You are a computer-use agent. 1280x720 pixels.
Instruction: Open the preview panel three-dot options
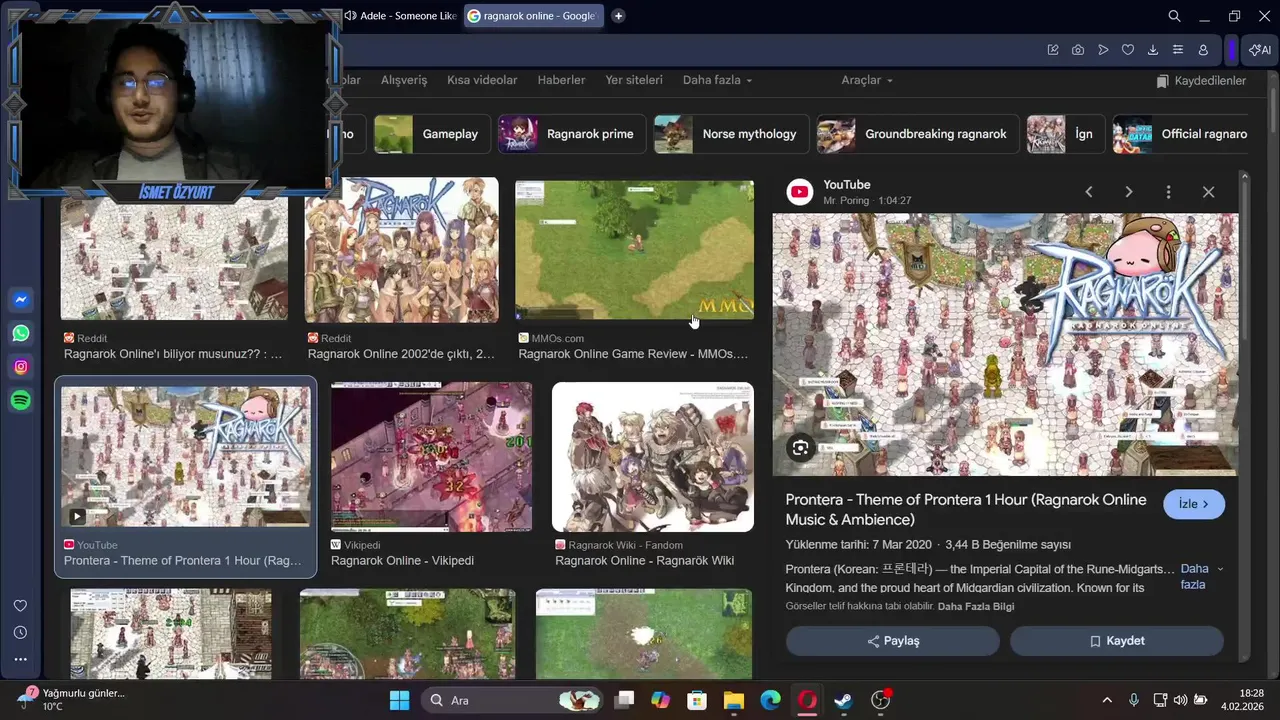1168,192
